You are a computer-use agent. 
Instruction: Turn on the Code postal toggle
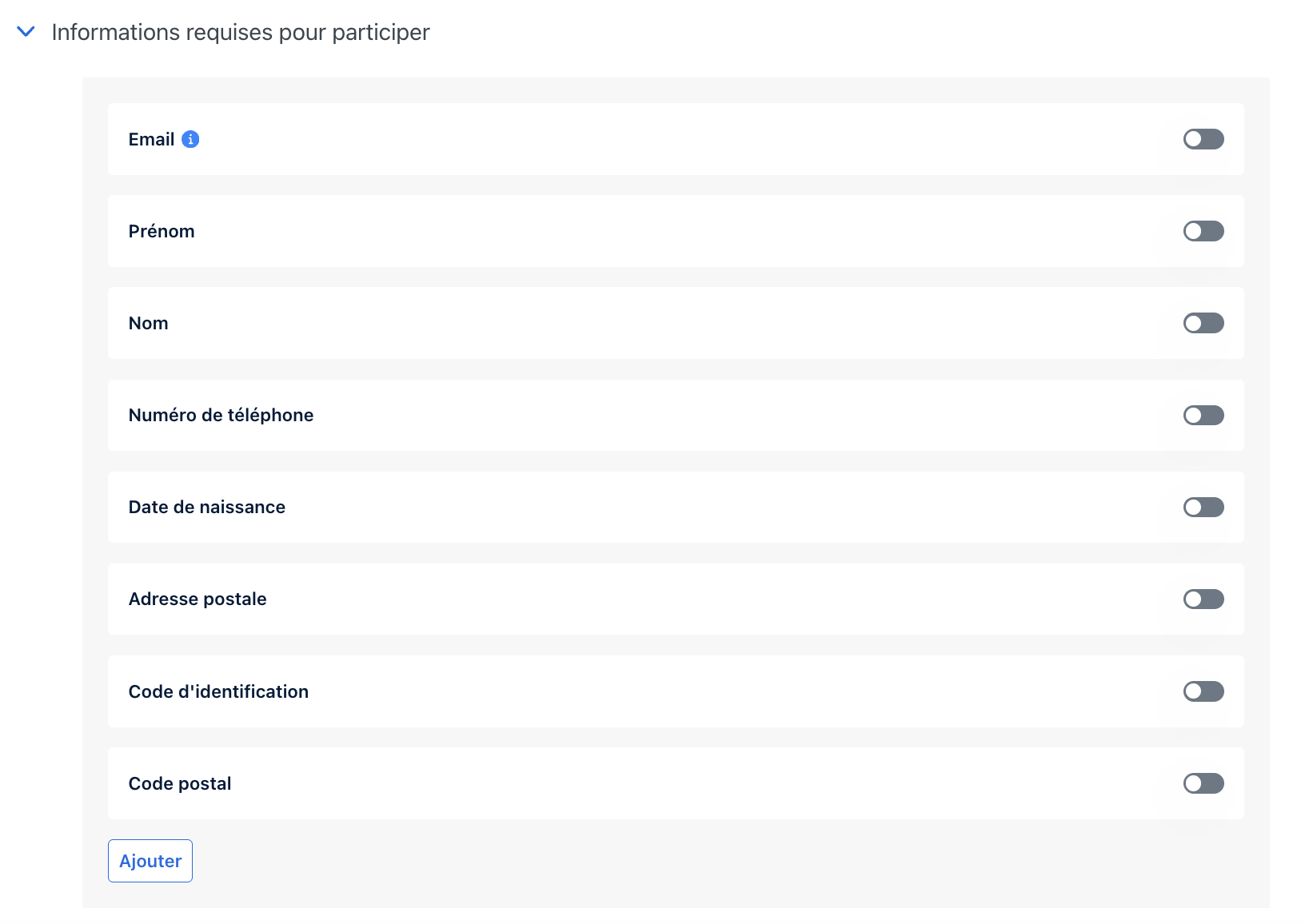coord(1203,783)
